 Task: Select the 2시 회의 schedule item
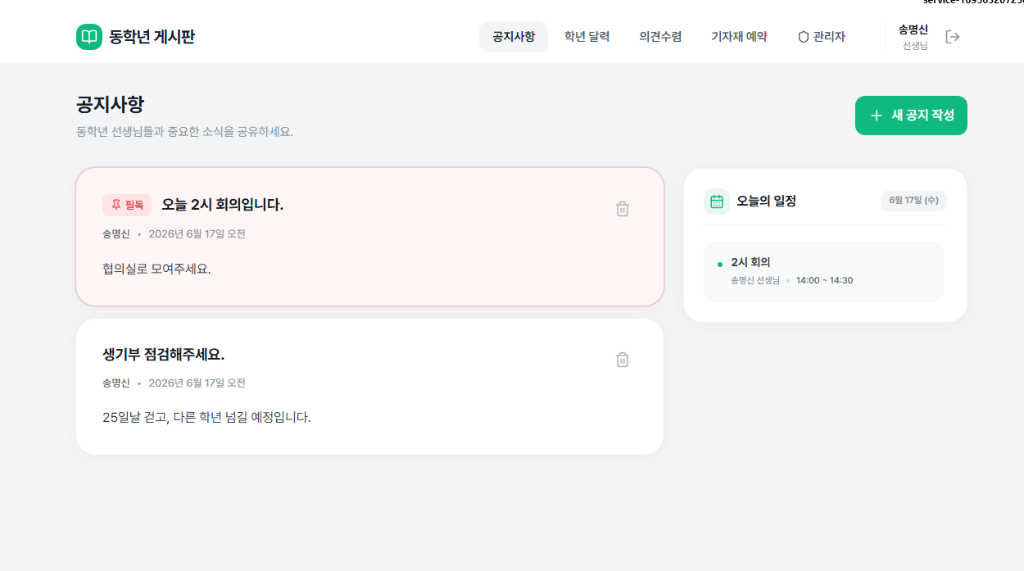click(x=824, y=271)
